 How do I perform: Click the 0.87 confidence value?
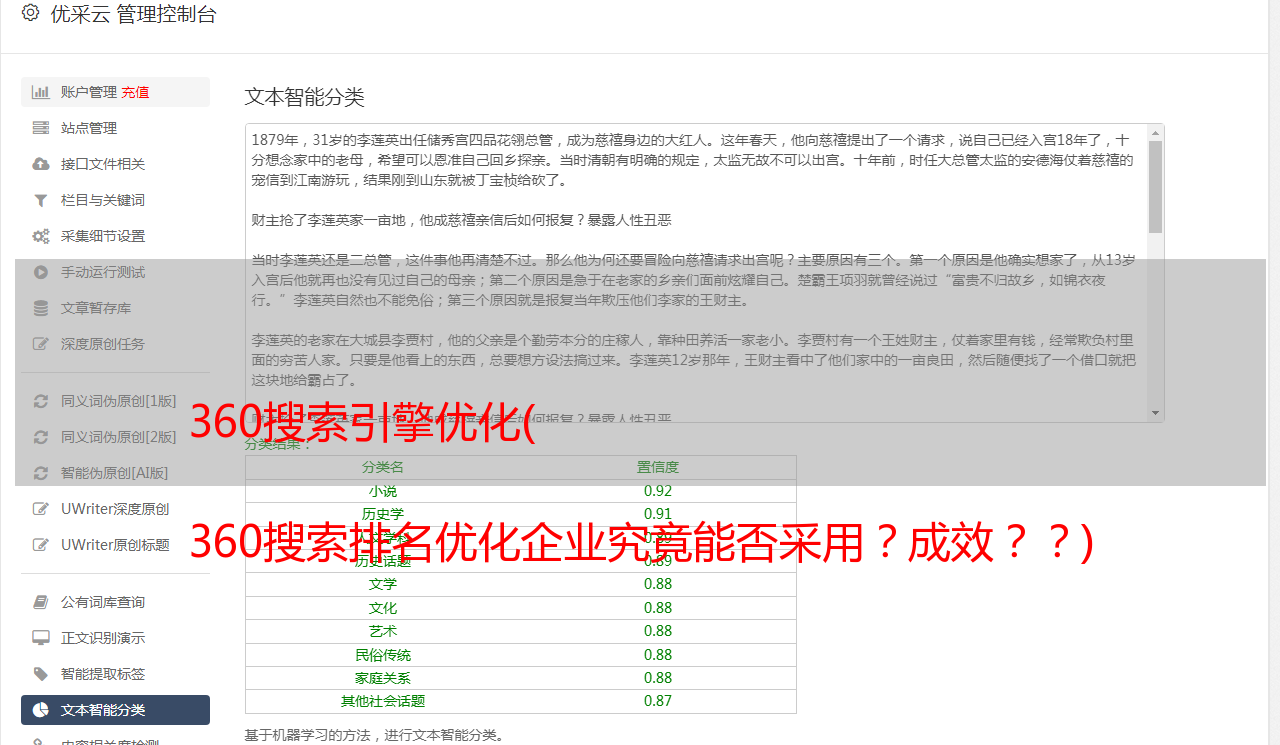click(x=658, y=701)
